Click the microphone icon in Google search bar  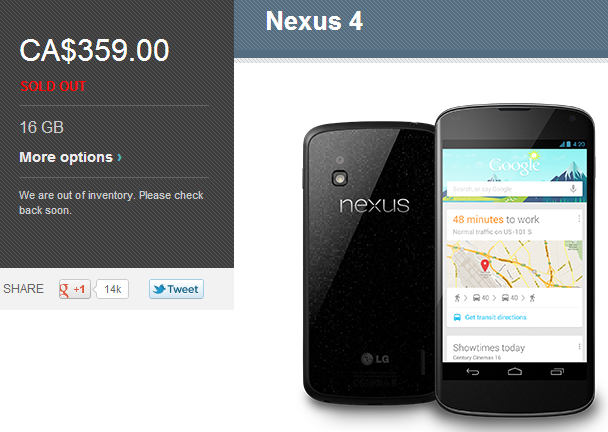tap(573, 189)
